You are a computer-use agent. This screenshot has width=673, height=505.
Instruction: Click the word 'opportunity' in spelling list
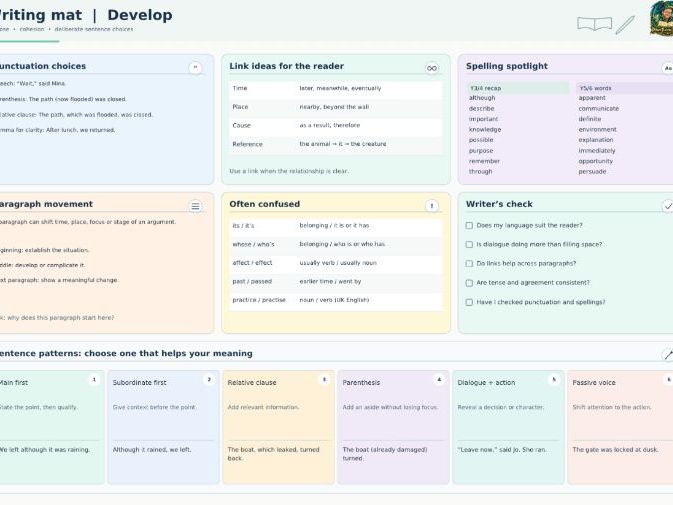(596, 161)
